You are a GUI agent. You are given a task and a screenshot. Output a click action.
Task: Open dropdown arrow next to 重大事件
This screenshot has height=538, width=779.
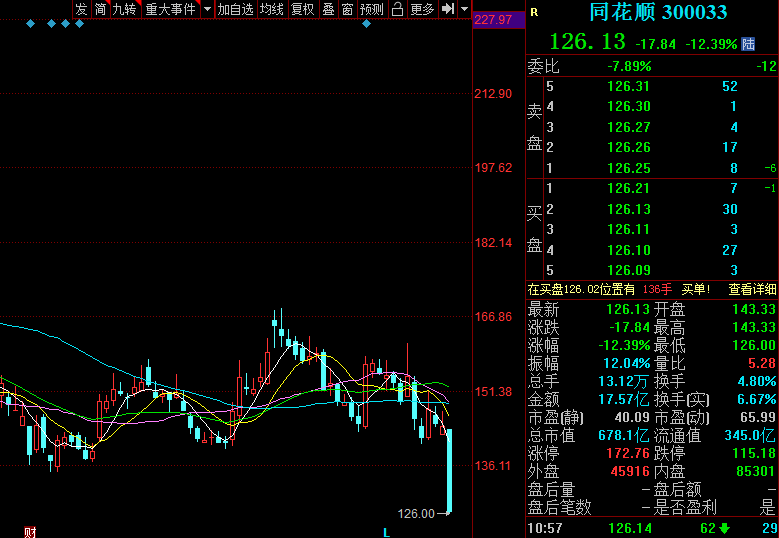[207, 9]
